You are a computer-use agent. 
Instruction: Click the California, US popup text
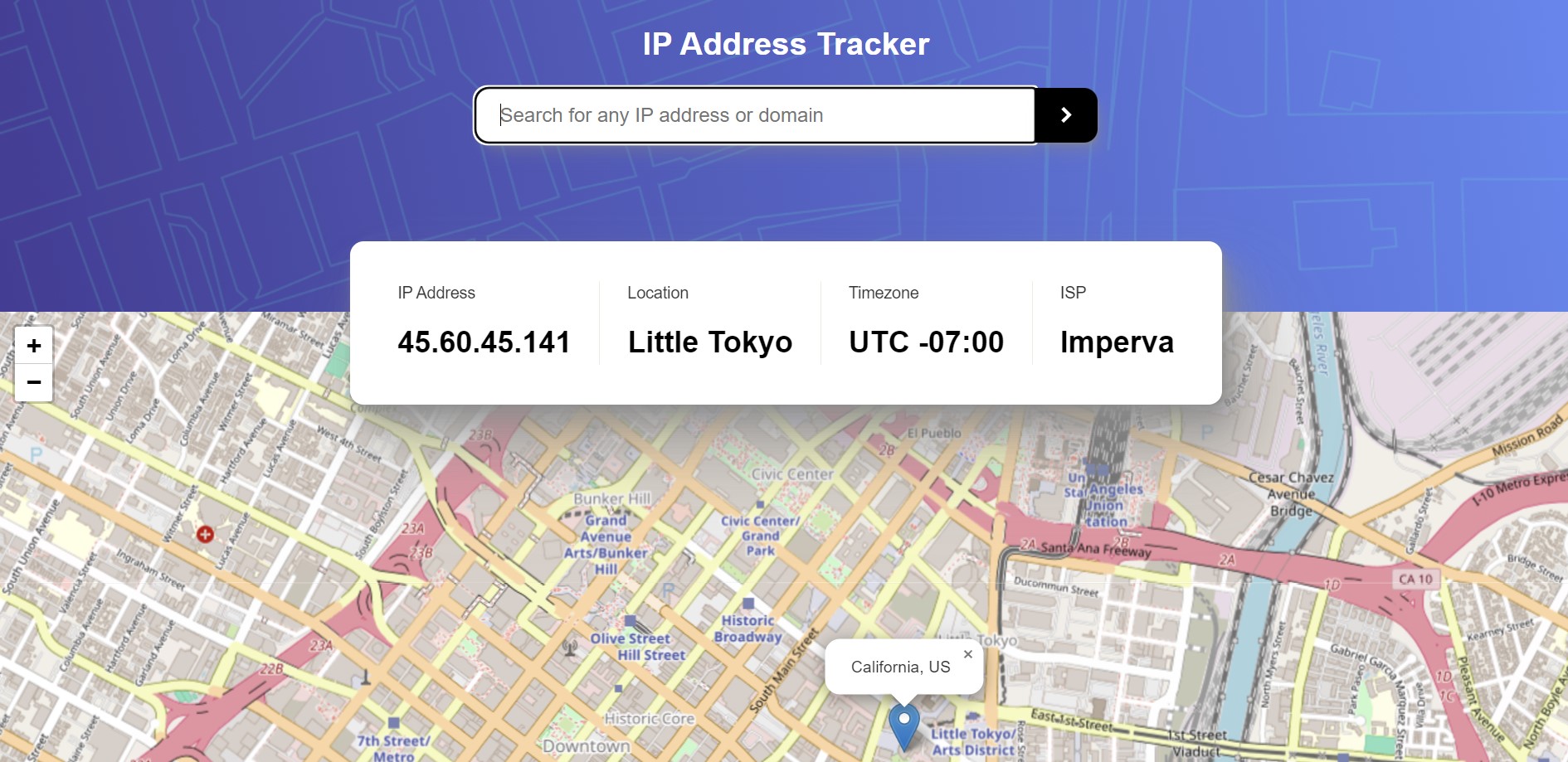tap(900, 667)
